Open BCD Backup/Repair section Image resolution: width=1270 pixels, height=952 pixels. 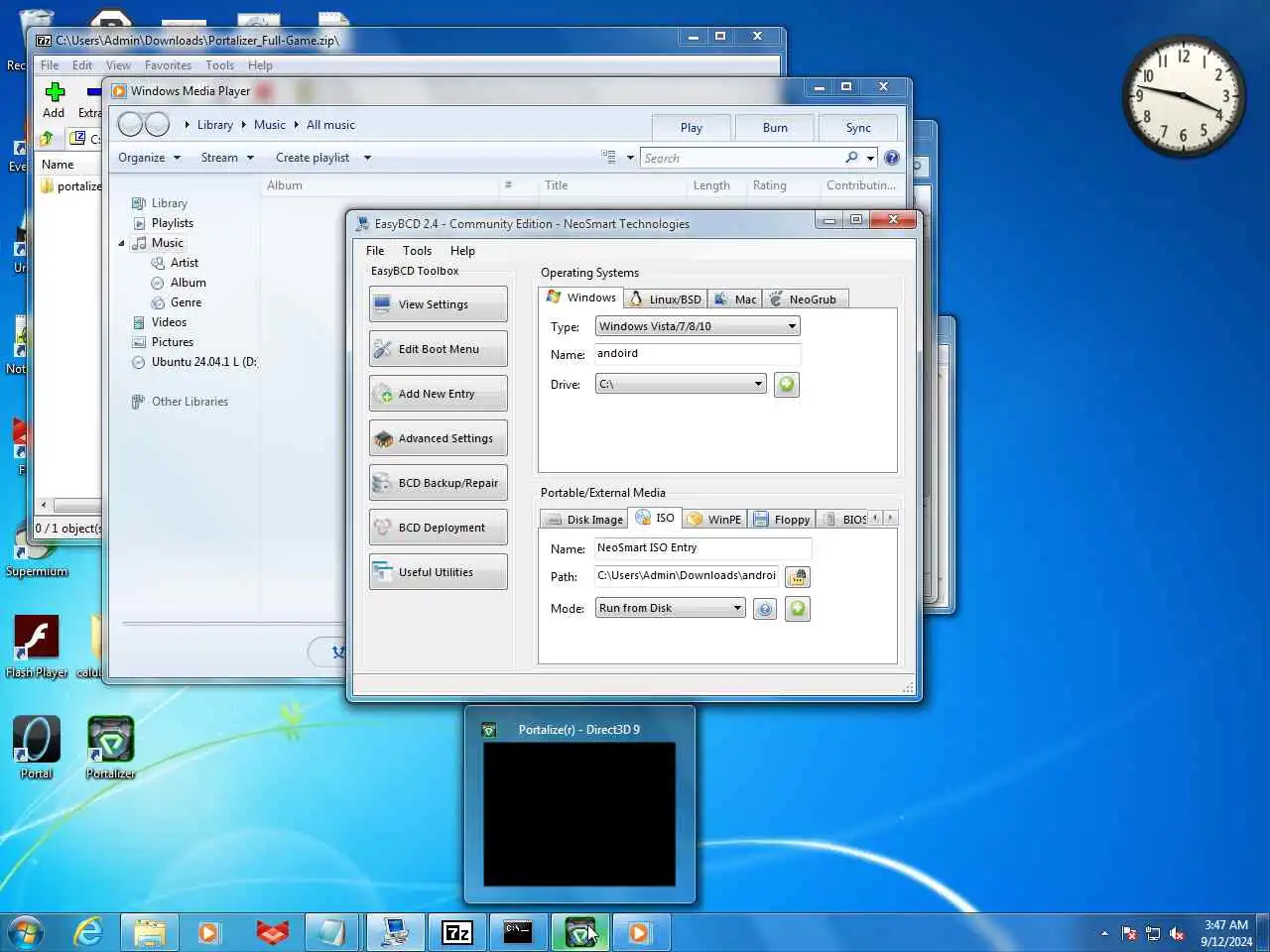pos(438,483)
